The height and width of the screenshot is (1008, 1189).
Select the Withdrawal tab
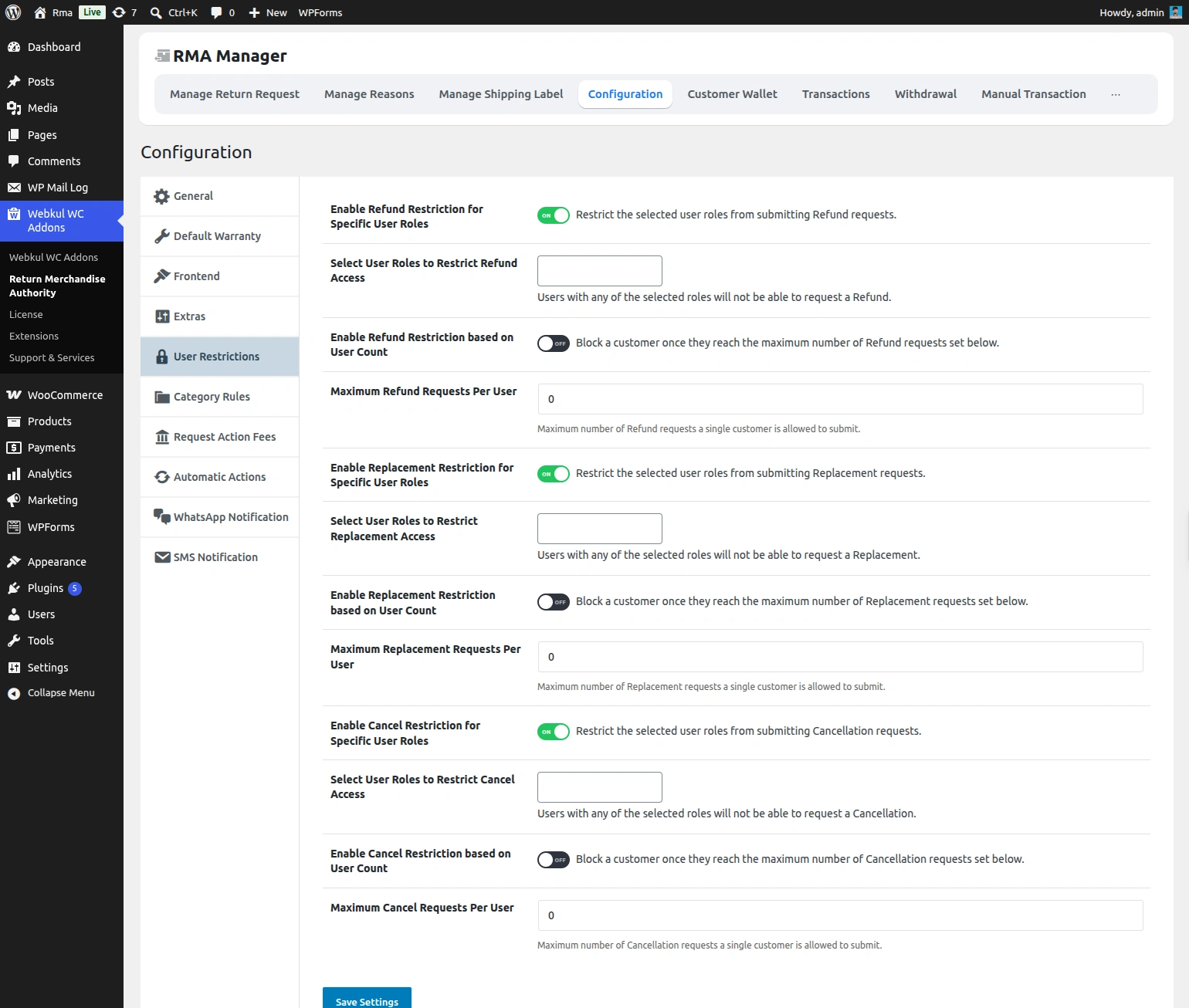pos(926,94)
